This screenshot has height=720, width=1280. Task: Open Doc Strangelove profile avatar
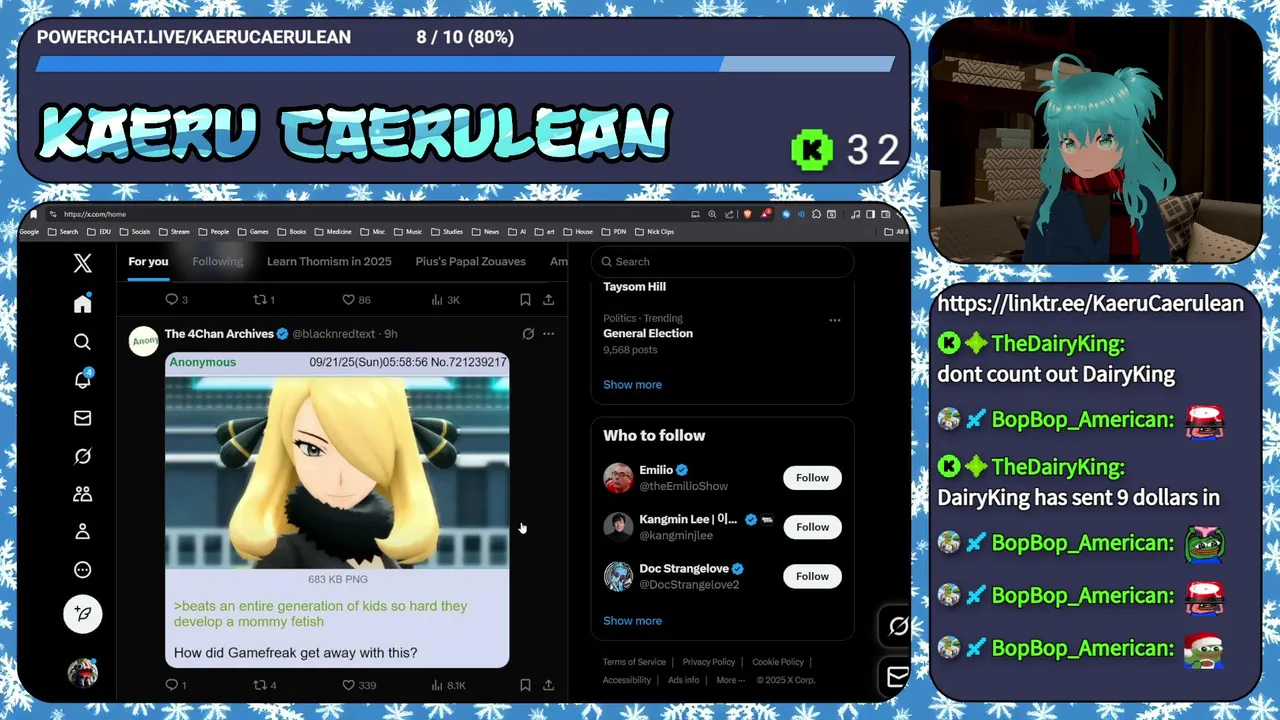618,576
